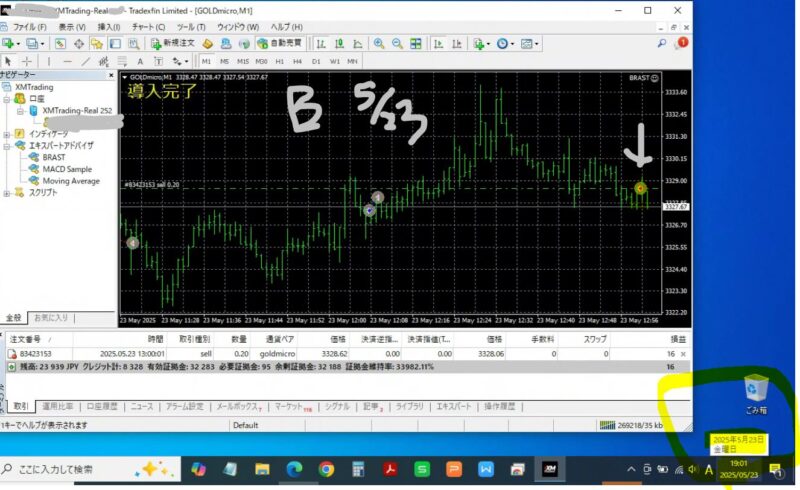Screen dimensions: 800x490
Task: Switch to H1 timeframe
Action: point(280,61)
